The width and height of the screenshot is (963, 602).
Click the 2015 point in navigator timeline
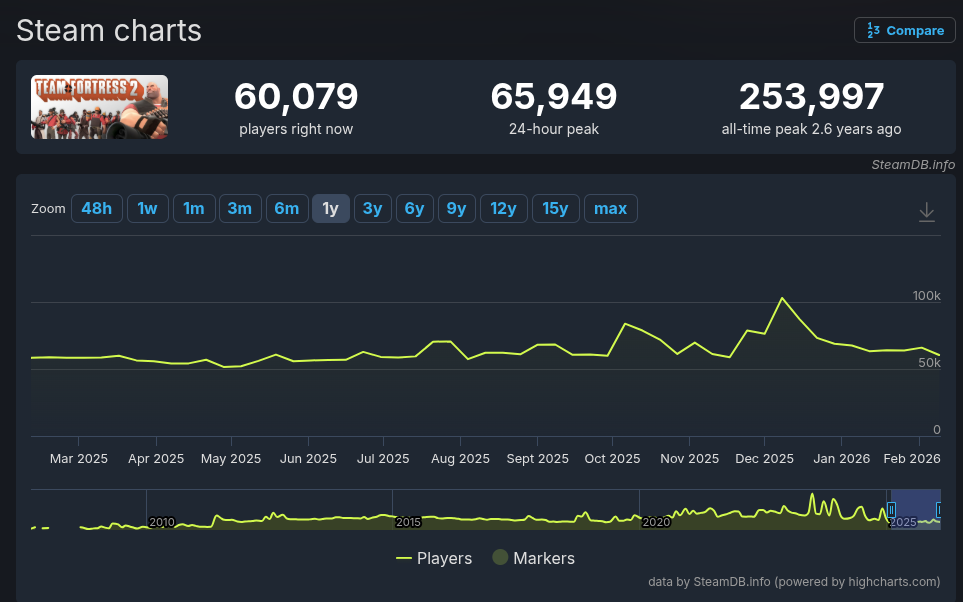(408, 522)
